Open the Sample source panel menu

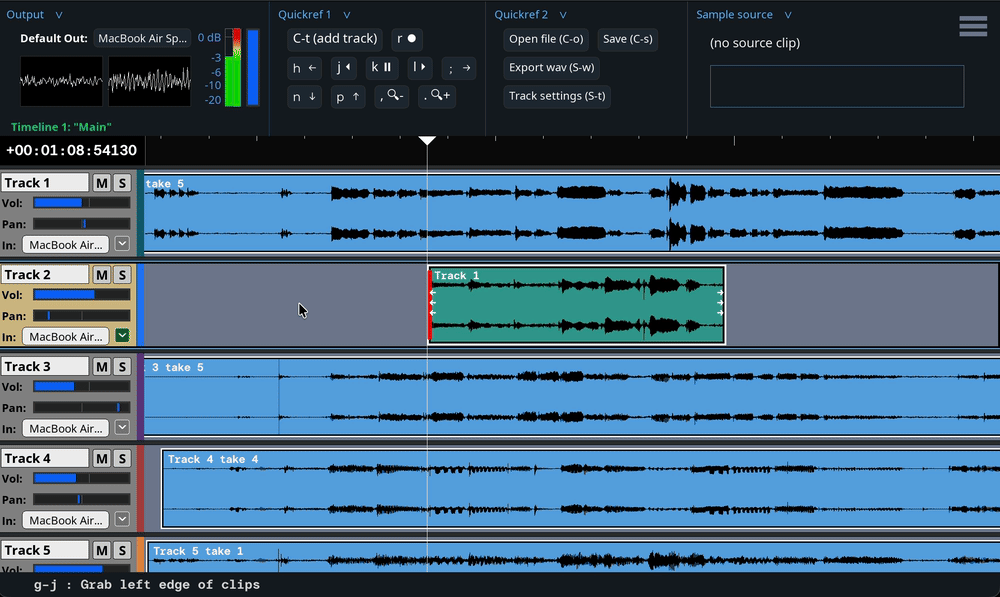tap(788, 15)
